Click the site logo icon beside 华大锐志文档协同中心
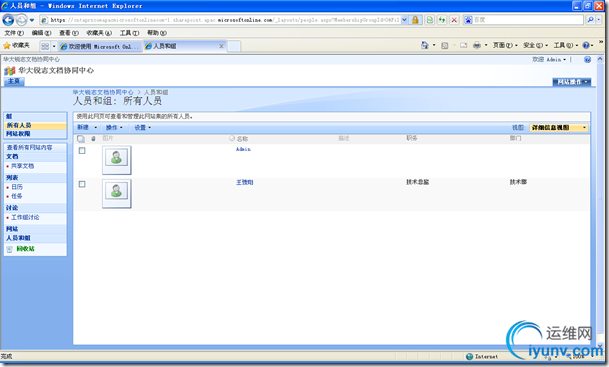 point(9,71)
